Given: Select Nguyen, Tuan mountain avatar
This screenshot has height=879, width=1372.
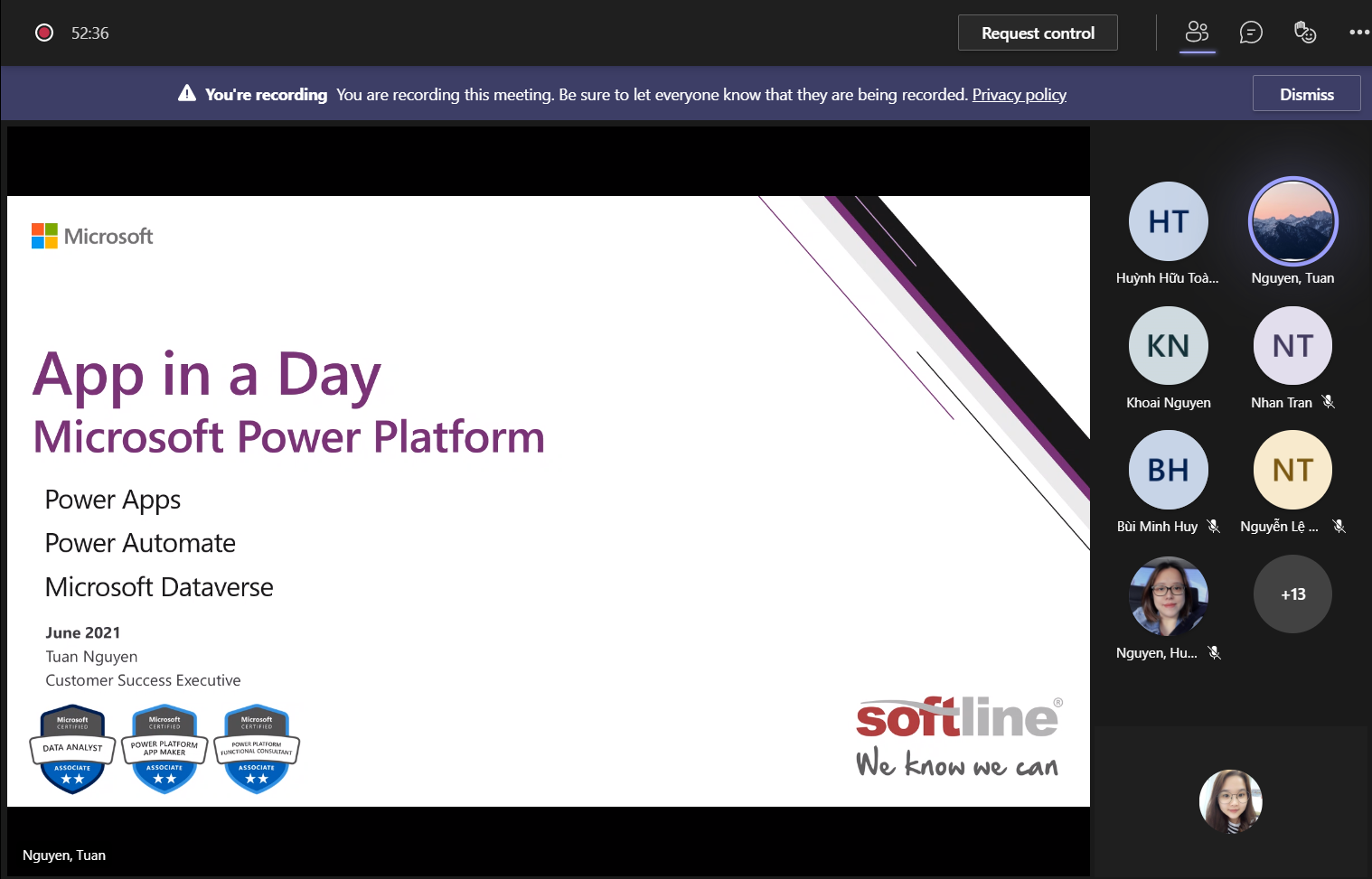Looking at the screenshot, I should [x=1293, y=221].
